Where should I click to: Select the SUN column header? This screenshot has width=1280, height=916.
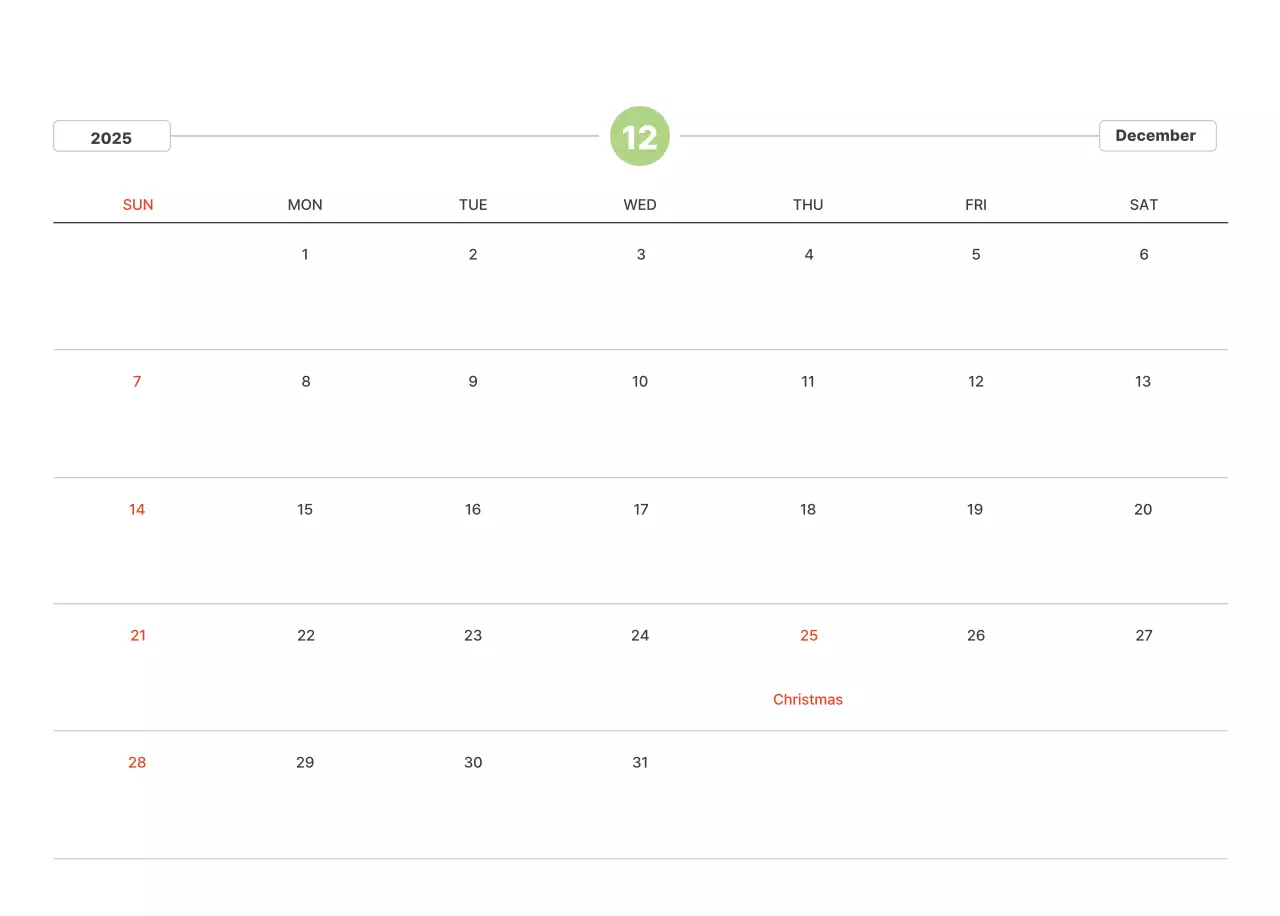click(x=138, y=205)
